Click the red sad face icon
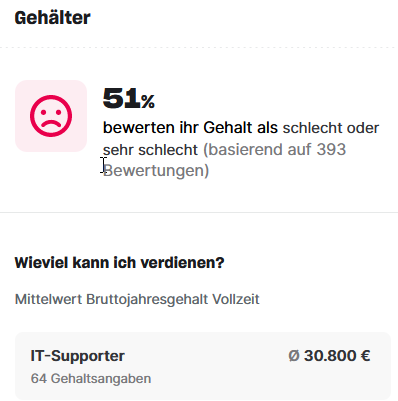The height and width of the screenshot is (401, 398). (x=51, y=116)
